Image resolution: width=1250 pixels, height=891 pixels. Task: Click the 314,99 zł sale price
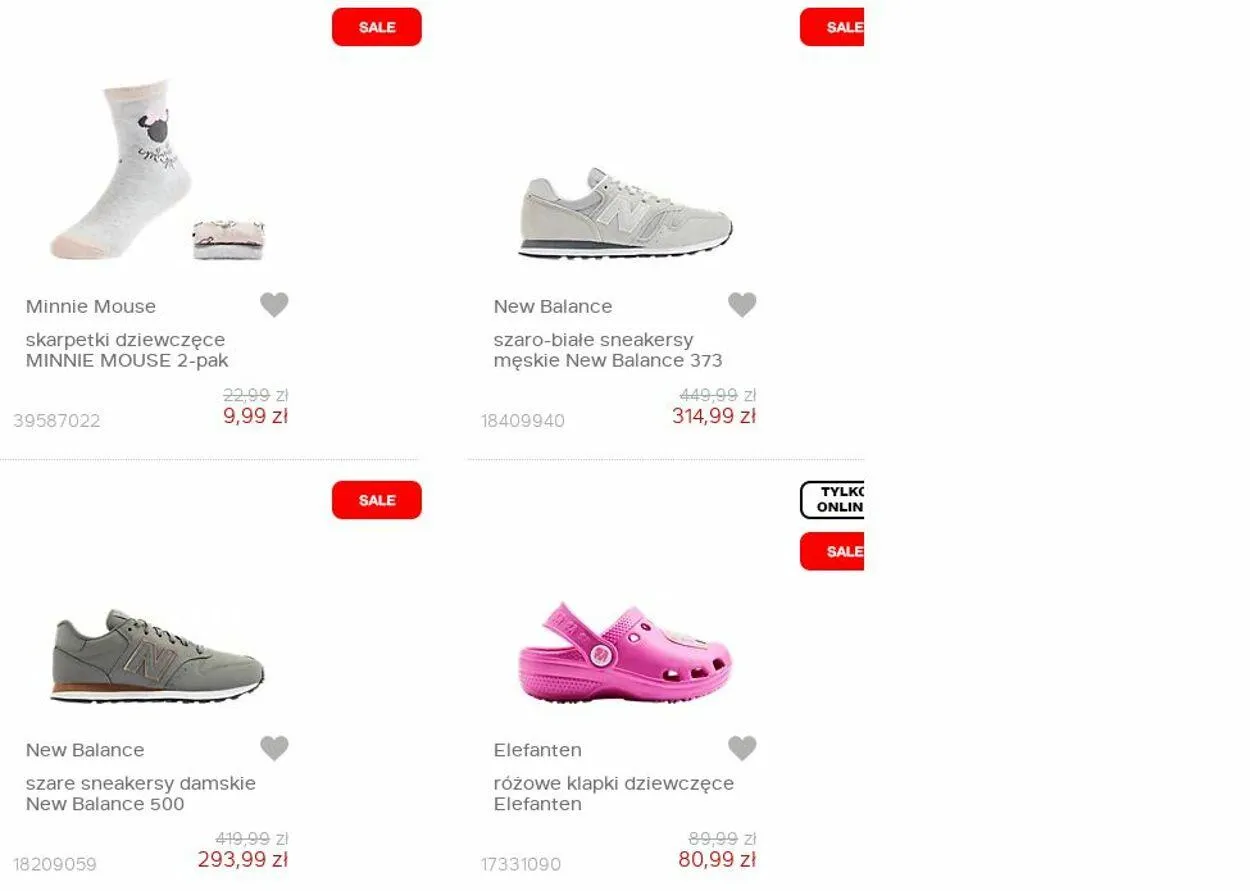coord(713,416)
